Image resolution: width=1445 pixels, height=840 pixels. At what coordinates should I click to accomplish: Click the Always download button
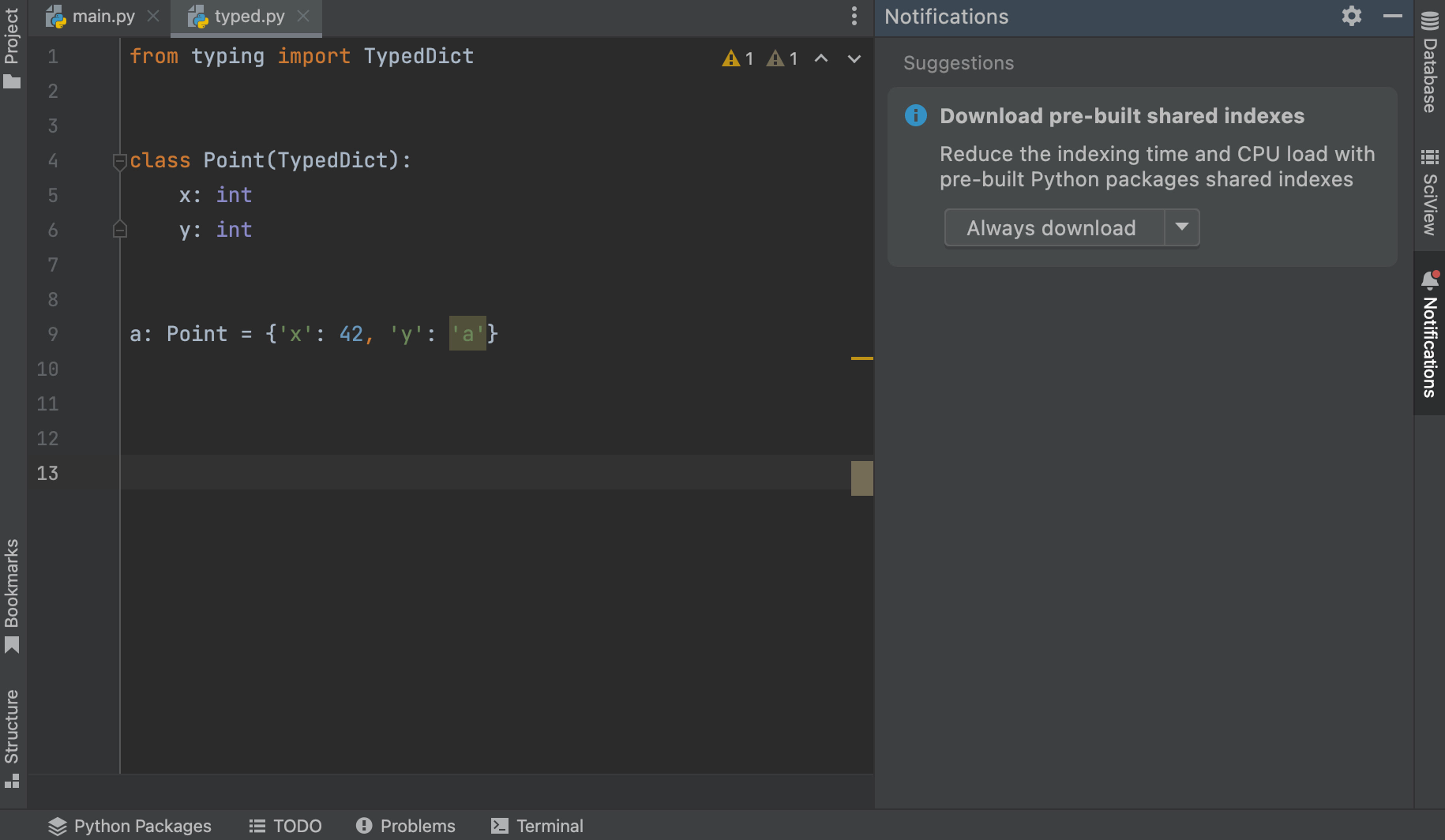[1052, 227]
